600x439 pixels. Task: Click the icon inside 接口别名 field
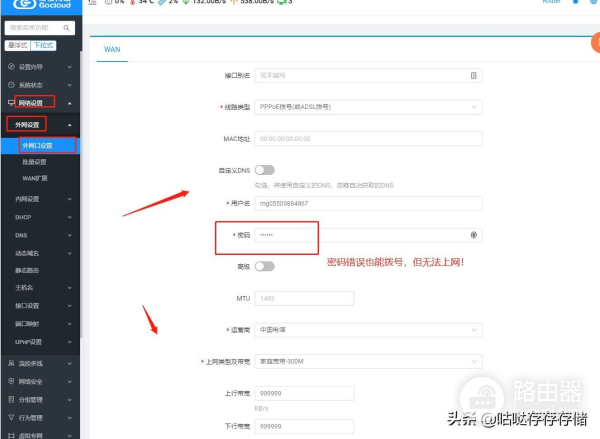click(x=474, y=75)
